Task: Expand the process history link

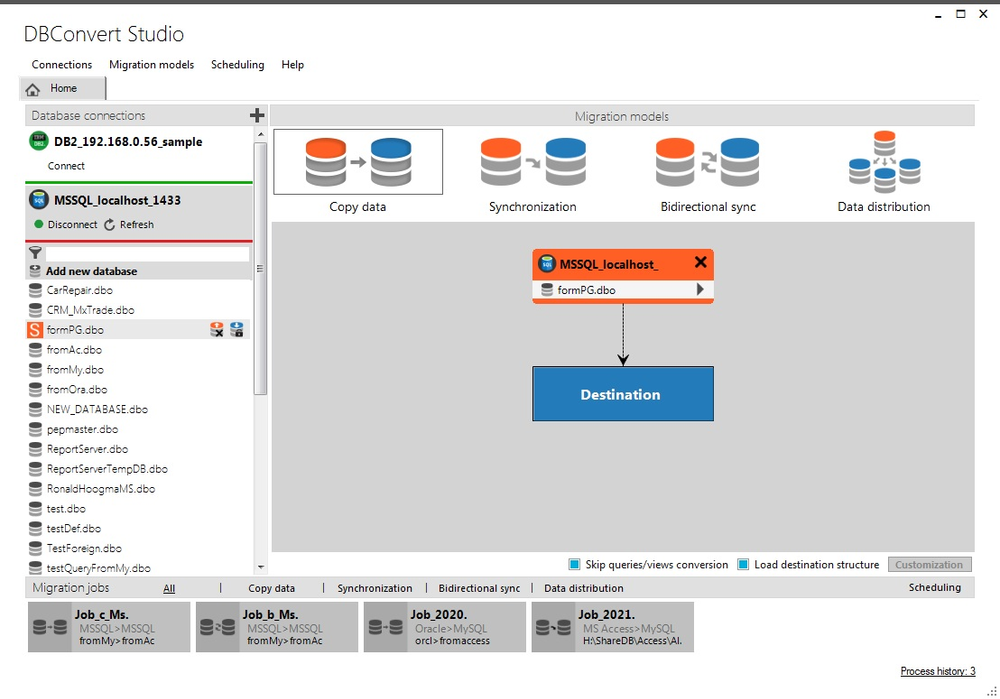Action: pyautogui.click(x=936, y=671)
